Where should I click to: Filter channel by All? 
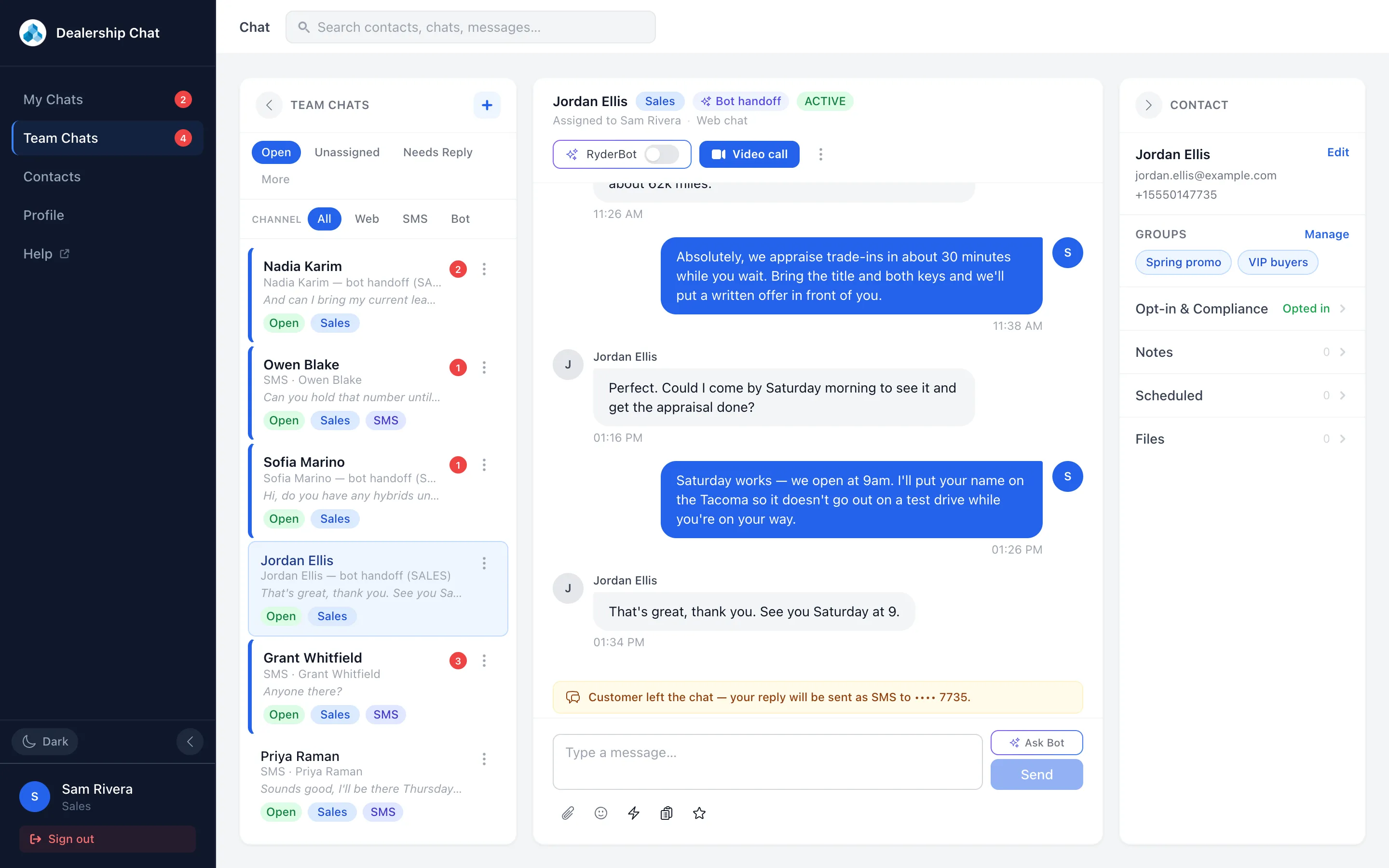pyautogui.click(x=324, y=219)
